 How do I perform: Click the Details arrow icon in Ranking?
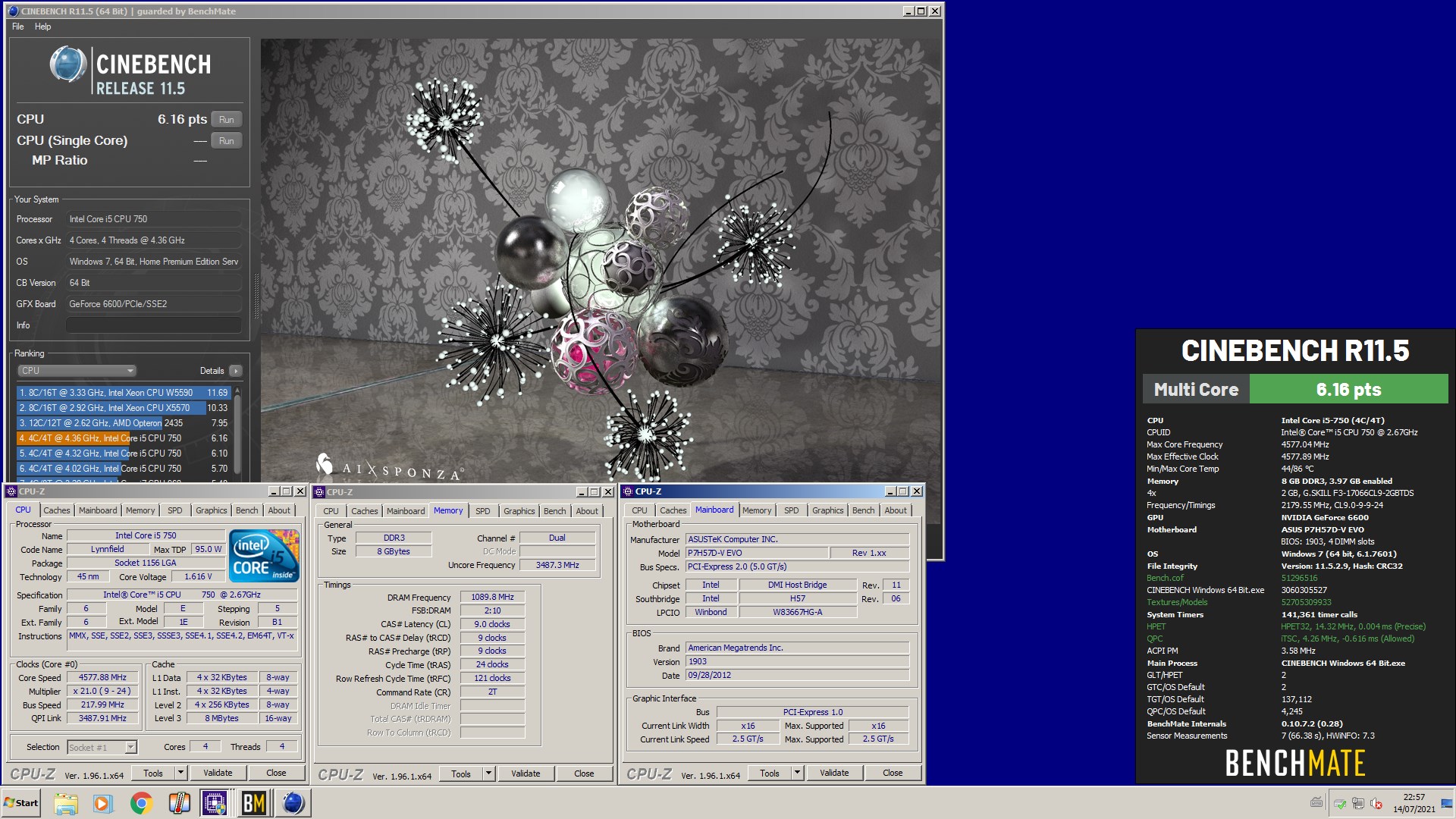pyautogui.click(x=236, y=371)
